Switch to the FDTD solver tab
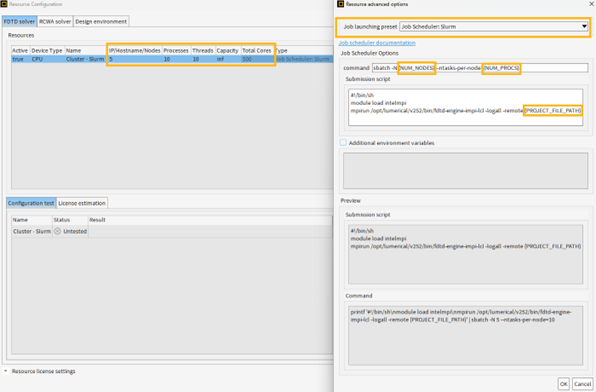This screenshot has width=596, height=392. click(19, 22)
